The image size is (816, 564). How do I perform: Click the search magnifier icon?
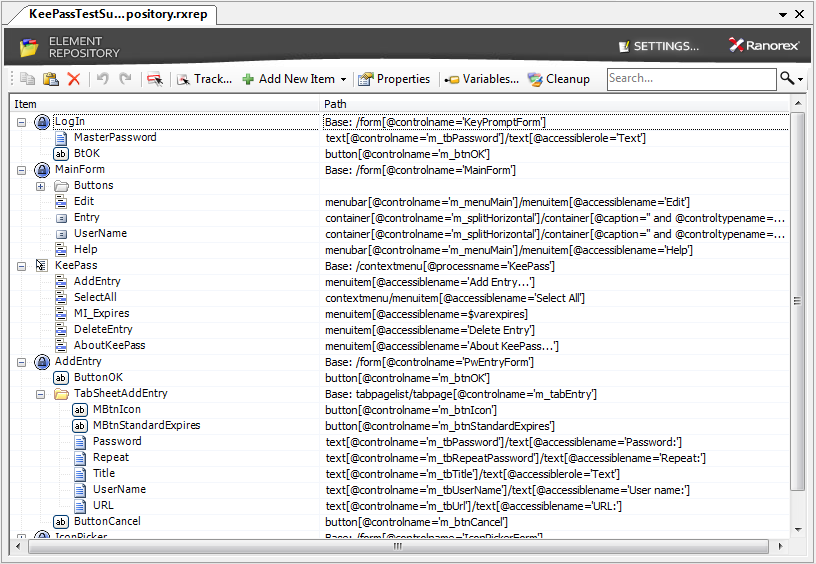[787, 79]
